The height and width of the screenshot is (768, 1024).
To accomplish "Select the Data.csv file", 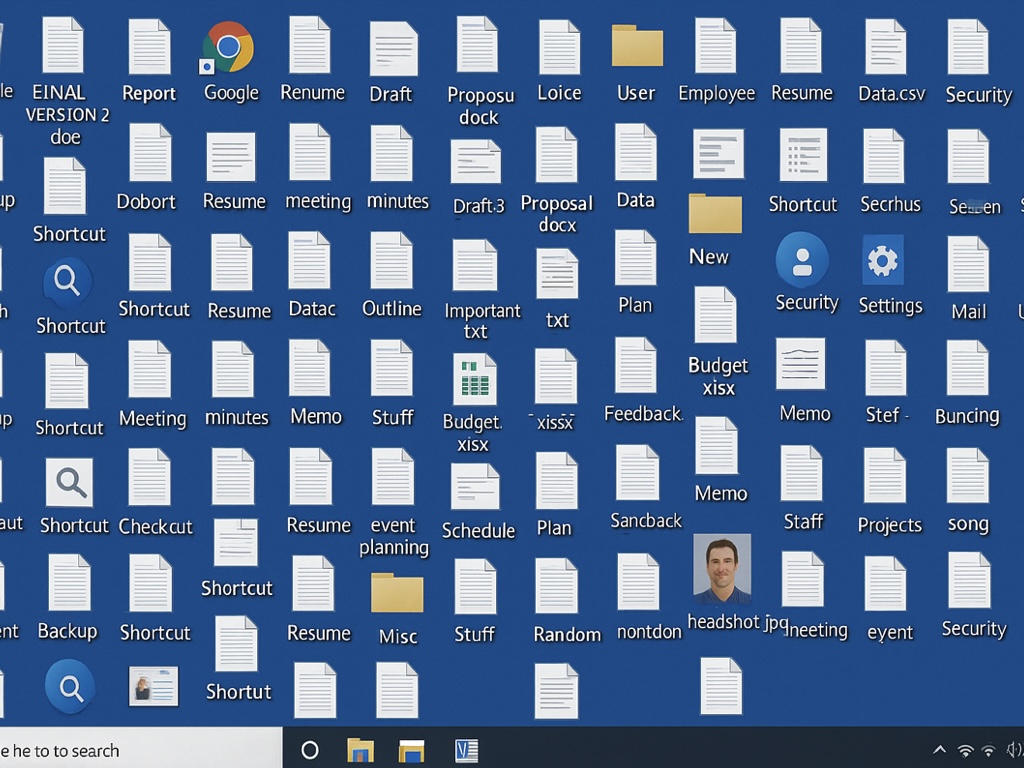I will click(x=886, y=47).
